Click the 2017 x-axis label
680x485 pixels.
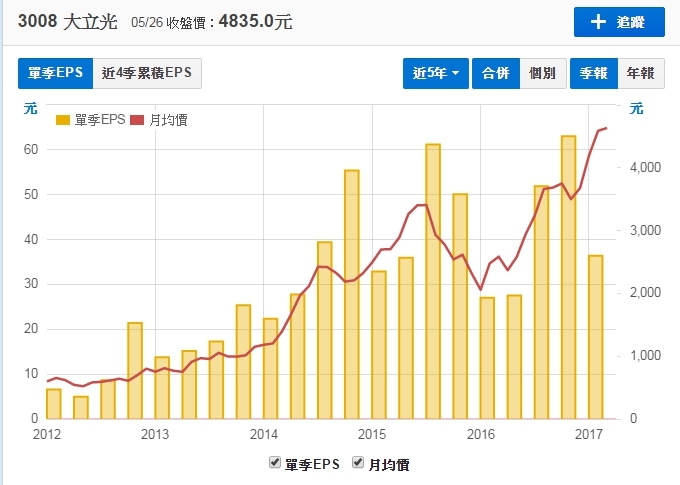coord(589,434)
